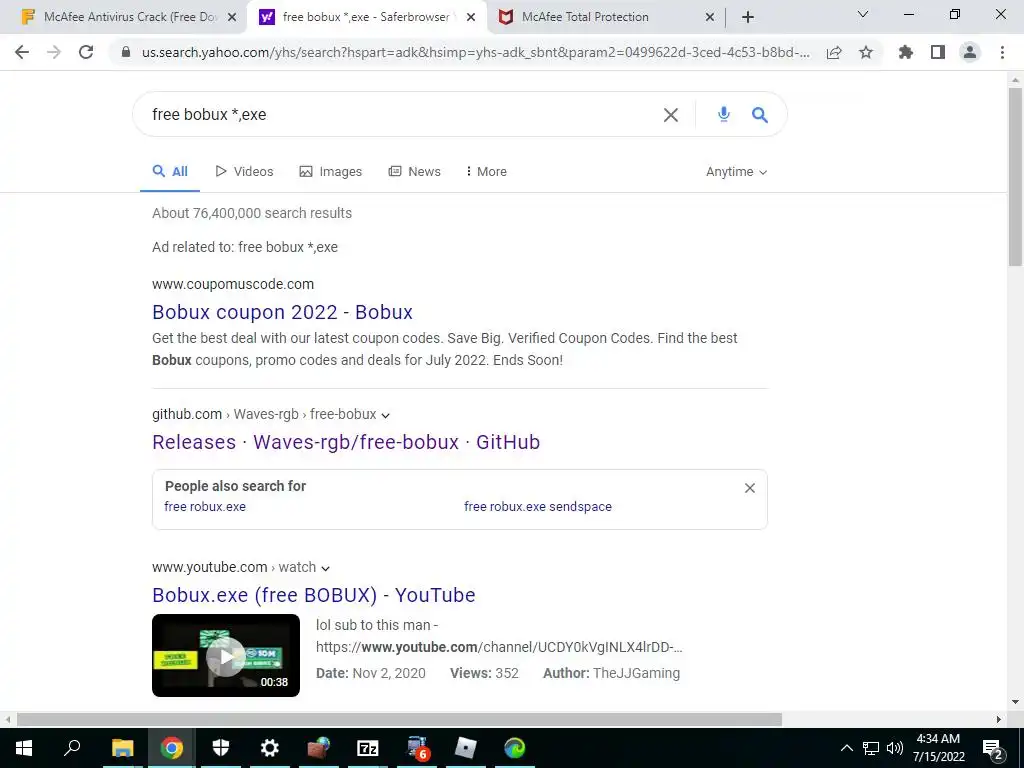Screen dimensions: 1024x768
Task: Share this page icon in address bar
Action: click(x=834, y=52)
